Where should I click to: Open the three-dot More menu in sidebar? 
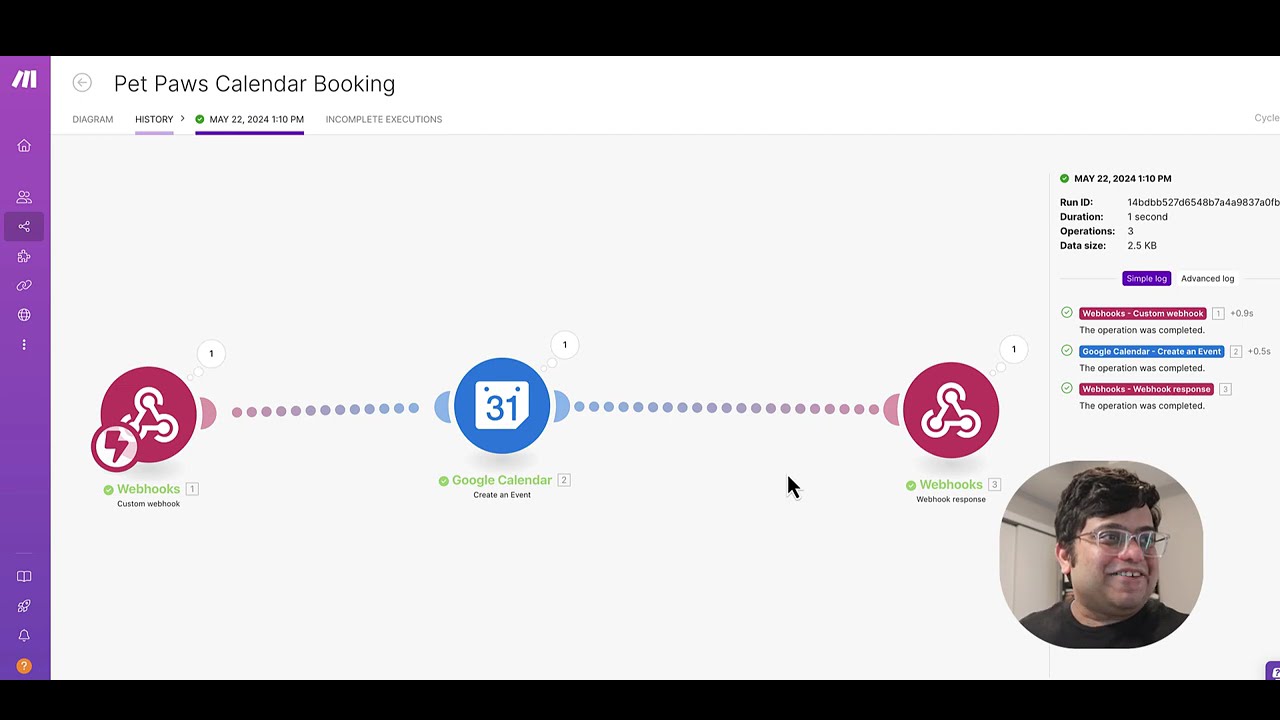coord(24,345)
